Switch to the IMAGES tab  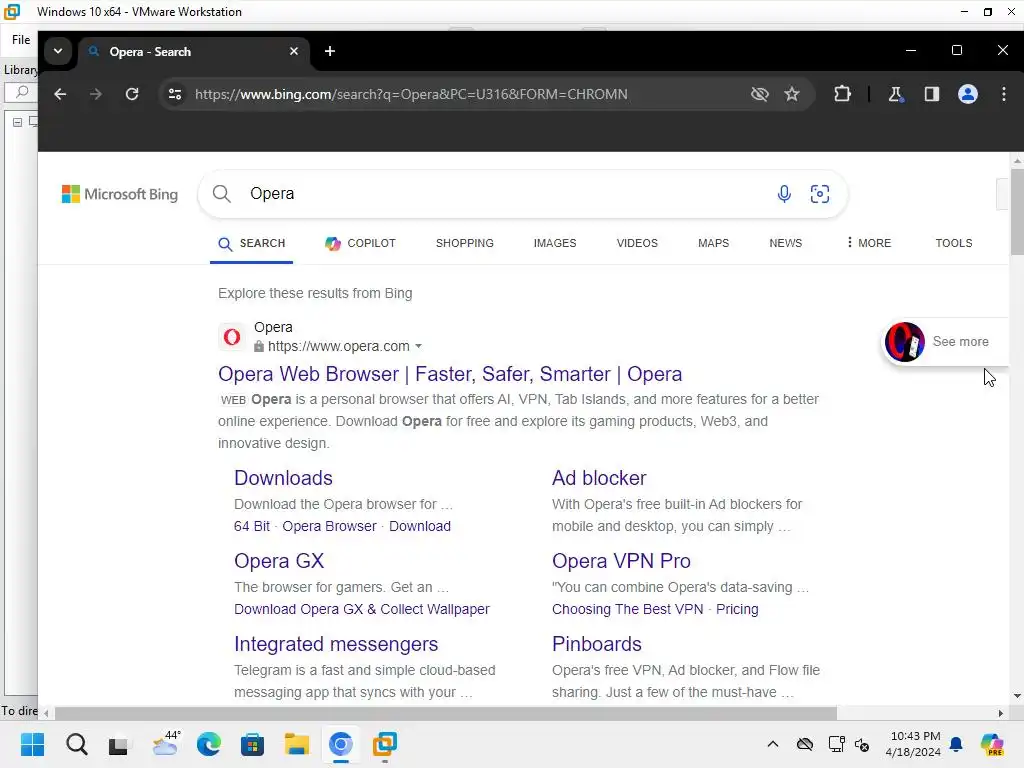point(555,243)
